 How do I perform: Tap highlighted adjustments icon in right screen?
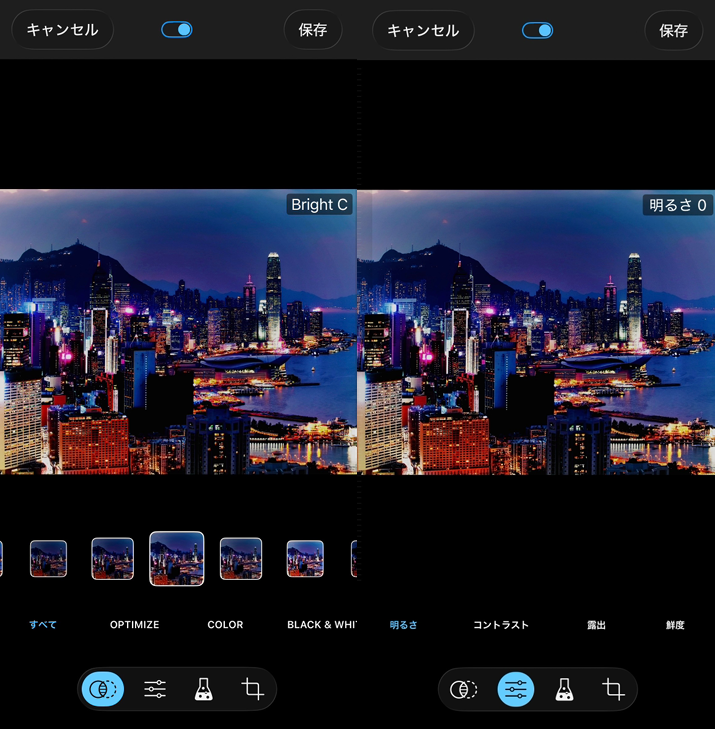(516, 689)
